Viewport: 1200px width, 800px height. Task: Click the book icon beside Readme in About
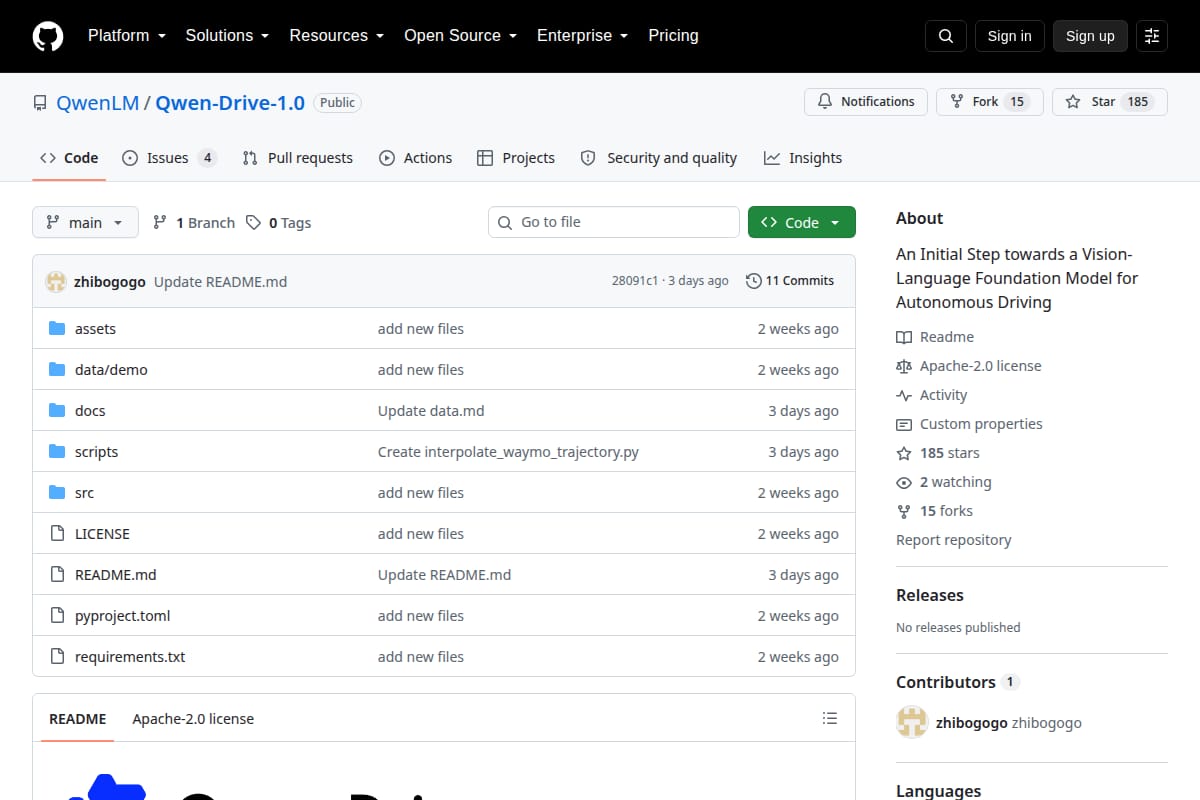point(904,337)
